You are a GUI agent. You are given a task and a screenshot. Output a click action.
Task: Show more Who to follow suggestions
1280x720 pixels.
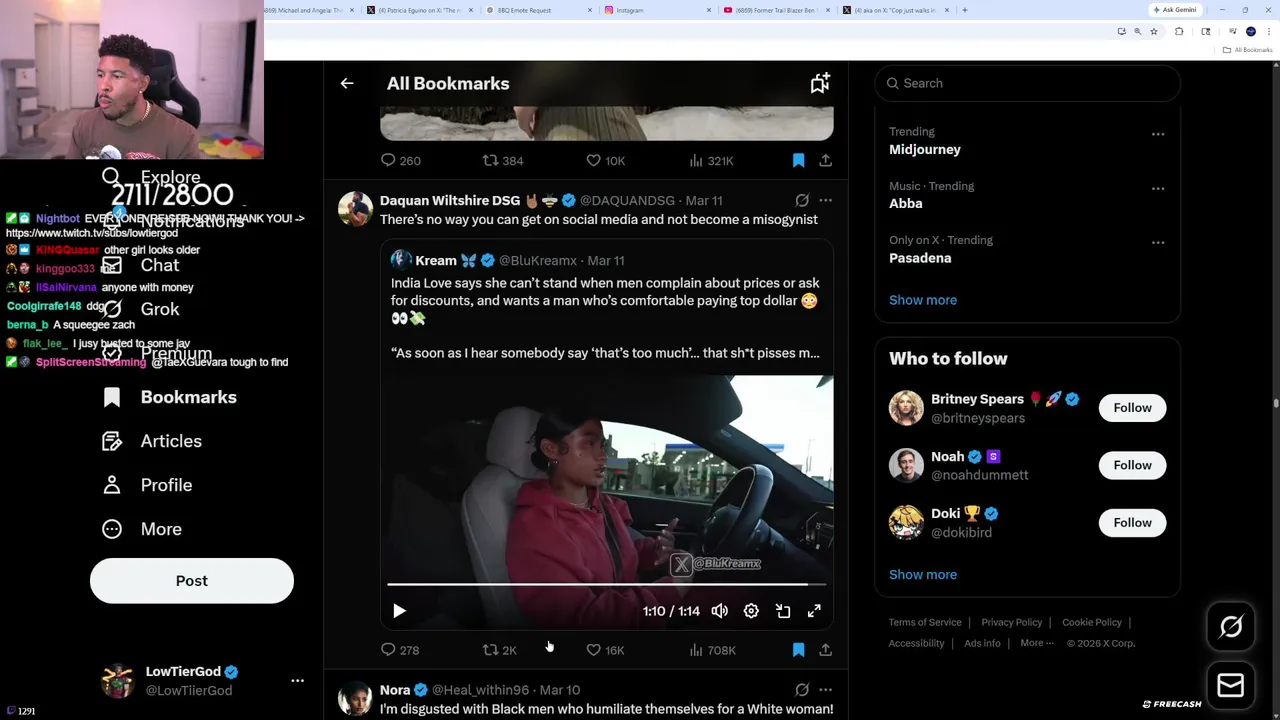tap(922, 575)
